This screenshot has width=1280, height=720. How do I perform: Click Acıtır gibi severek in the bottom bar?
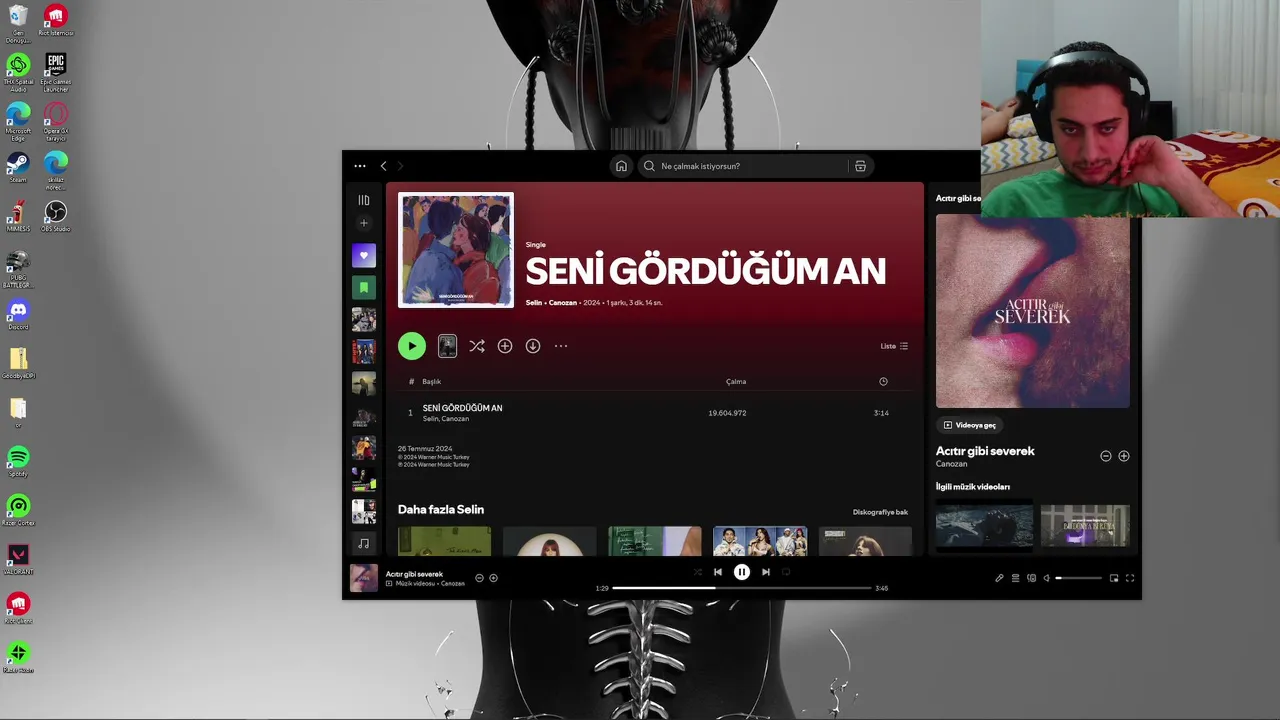[414, 574]
